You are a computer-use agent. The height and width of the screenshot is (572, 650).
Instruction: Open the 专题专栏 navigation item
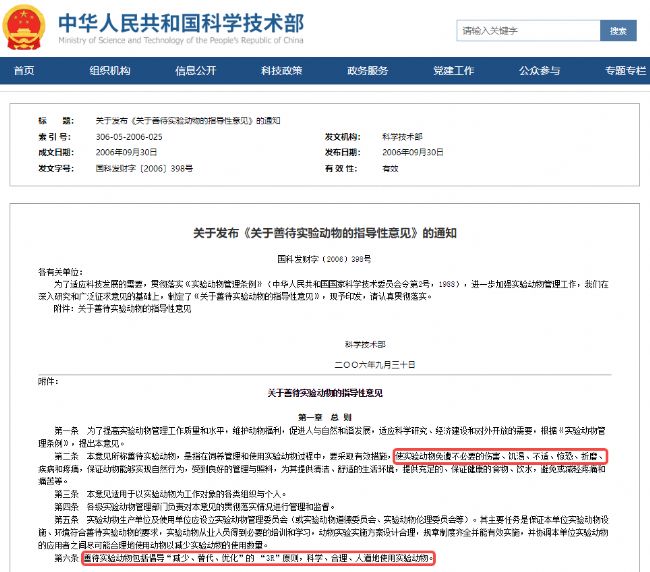tap(625, 71)
